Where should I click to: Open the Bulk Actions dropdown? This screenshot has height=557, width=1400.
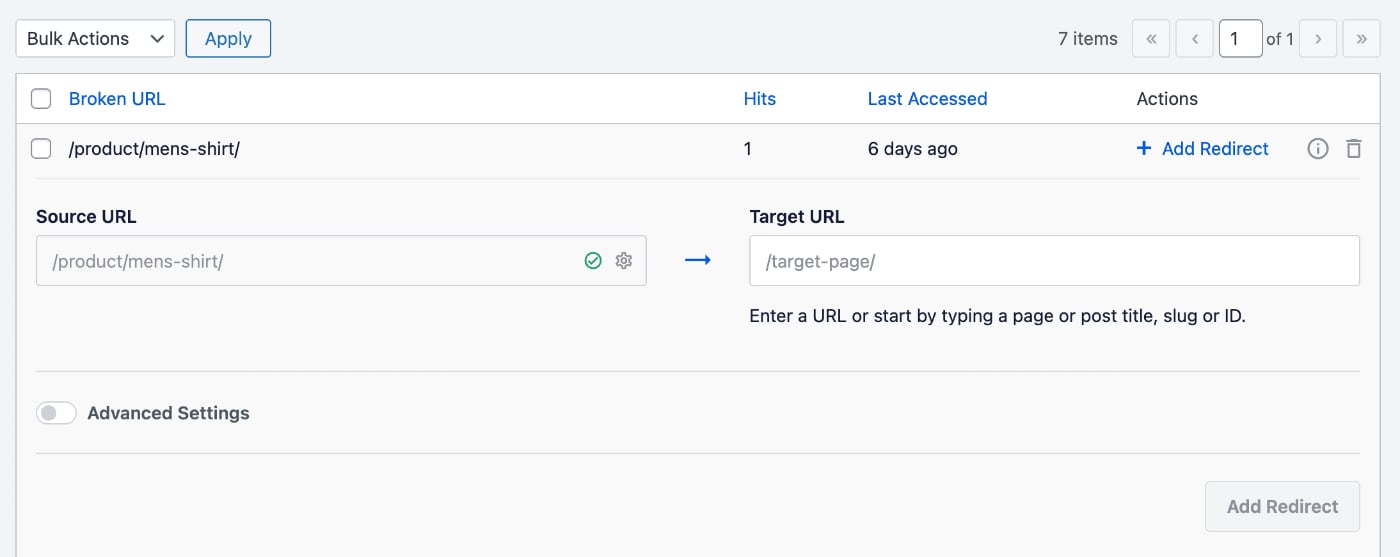[95, 39]
